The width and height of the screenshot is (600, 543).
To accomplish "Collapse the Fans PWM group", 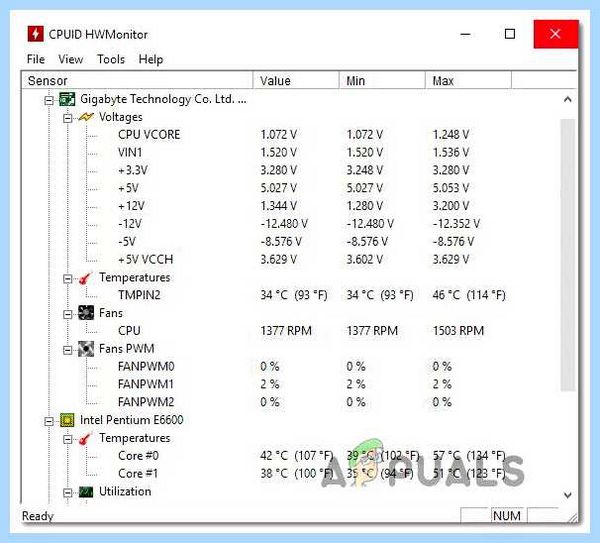I will click(x=67, y=350).
